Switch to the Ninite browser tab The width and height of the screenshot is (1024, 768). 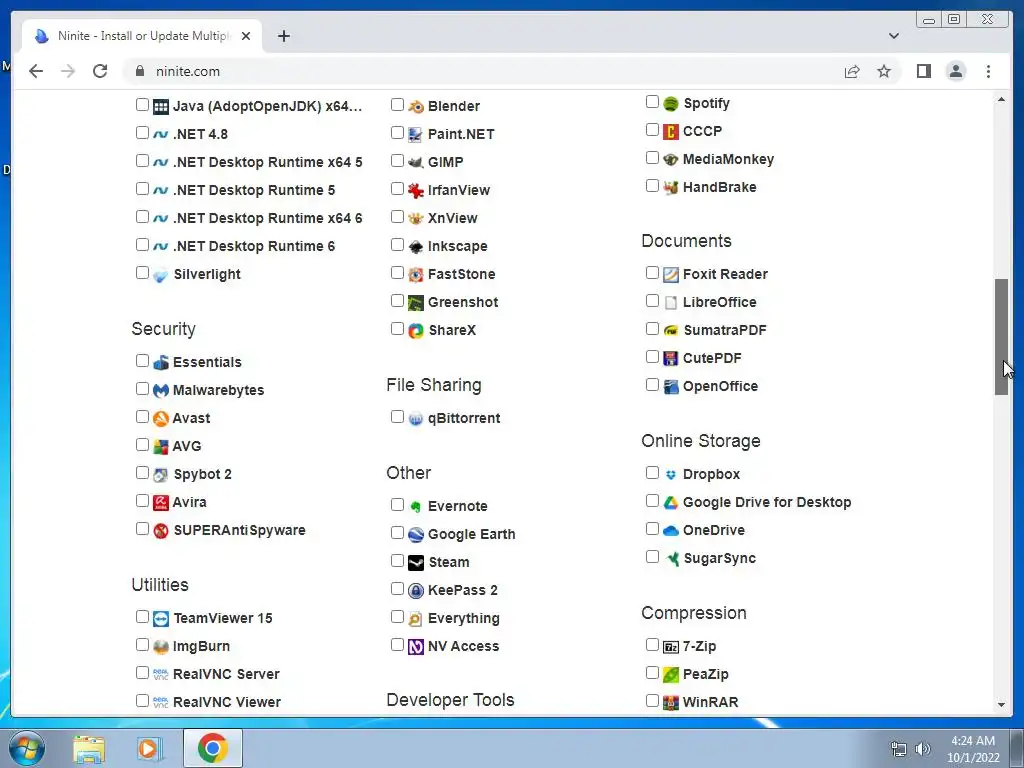tap(142, 36)
